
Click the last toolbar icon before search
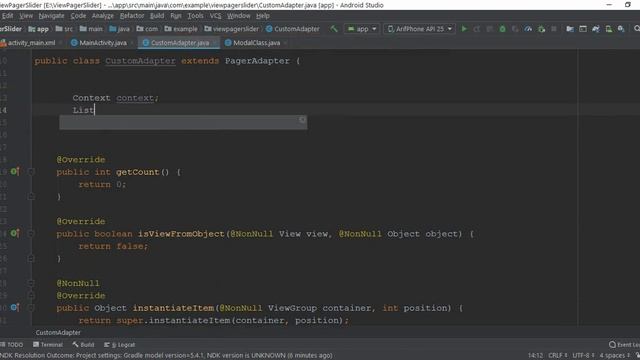click(621, 29)
